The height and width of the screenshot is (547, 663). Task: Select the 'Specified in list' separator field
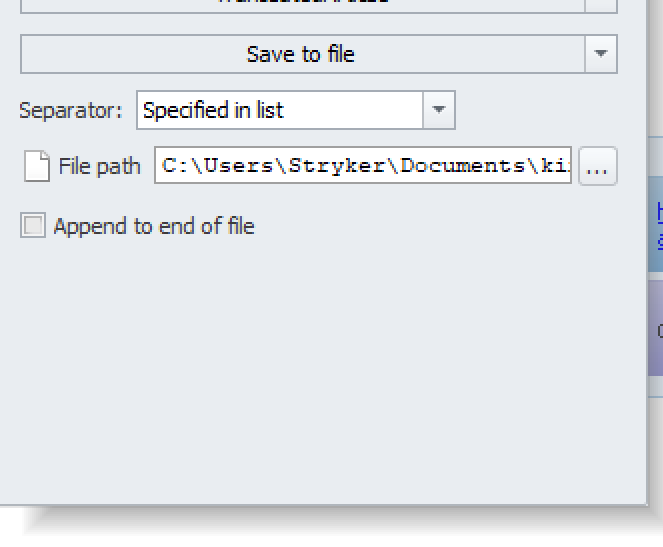[x=279, y=110]
